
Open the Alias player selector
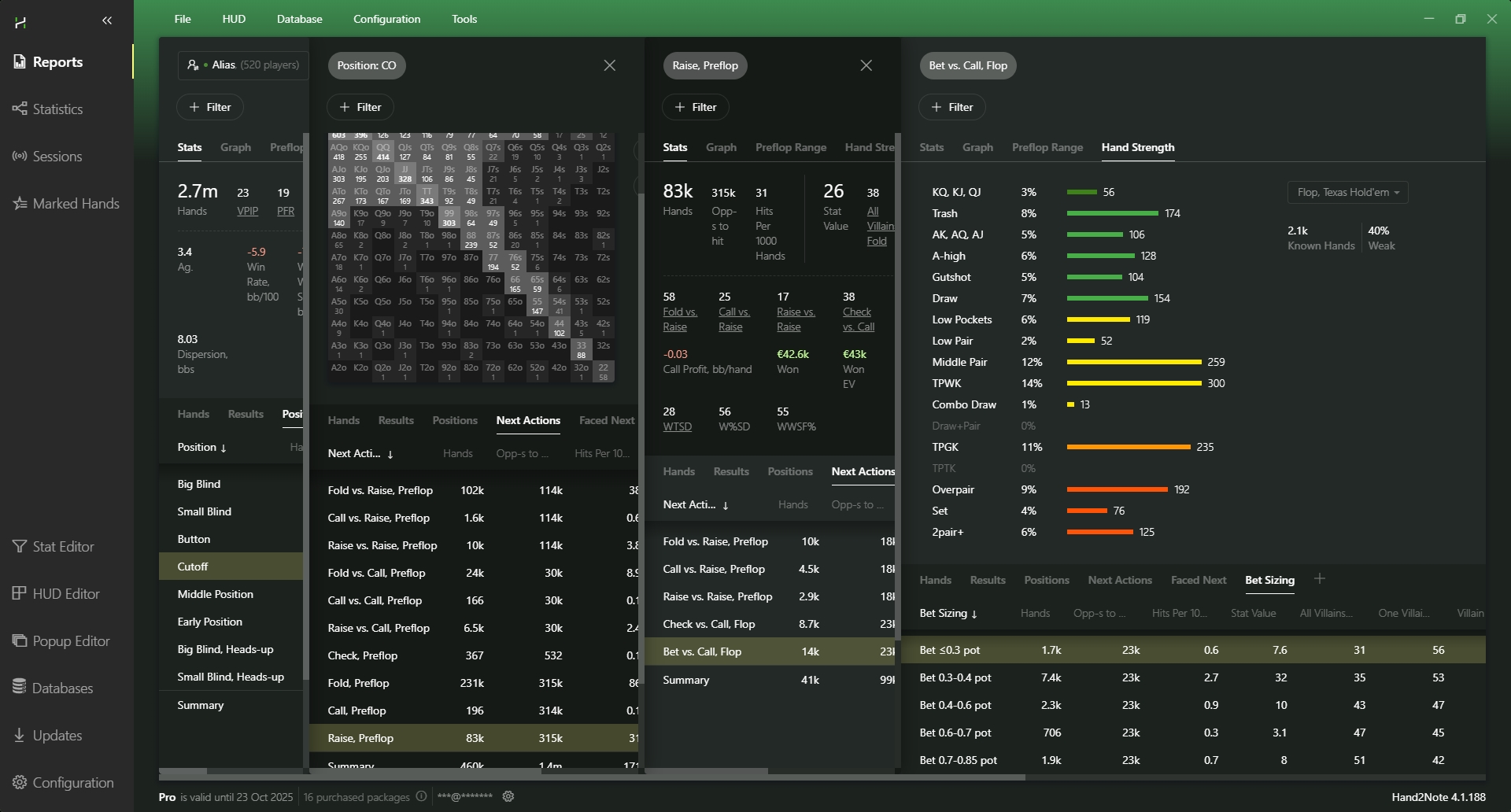[x=243, y=65]
